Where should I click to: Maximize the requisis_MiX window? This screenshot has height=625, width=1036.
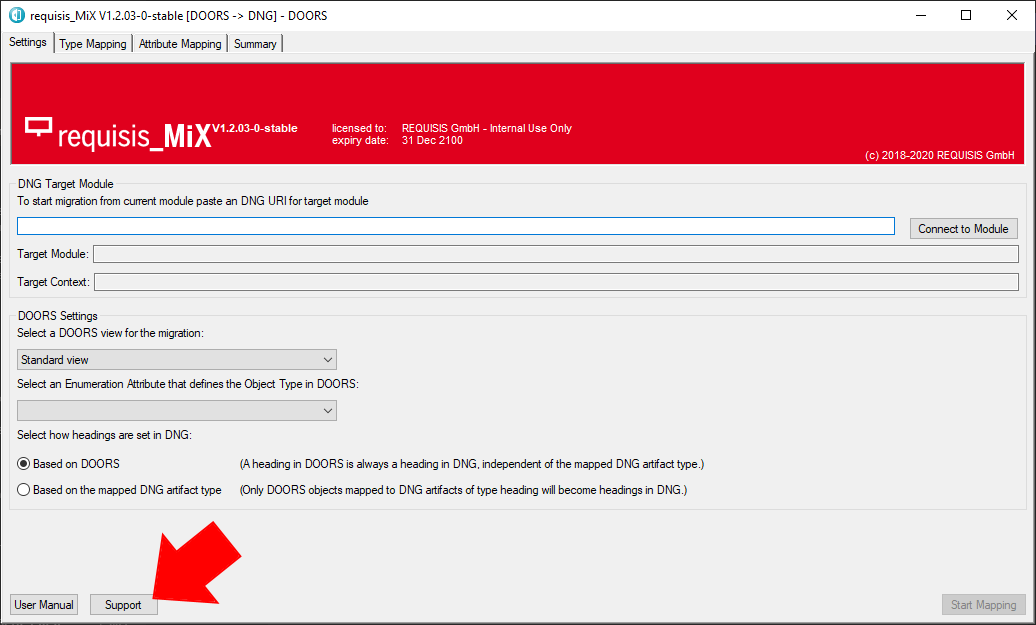coord(966,15)
